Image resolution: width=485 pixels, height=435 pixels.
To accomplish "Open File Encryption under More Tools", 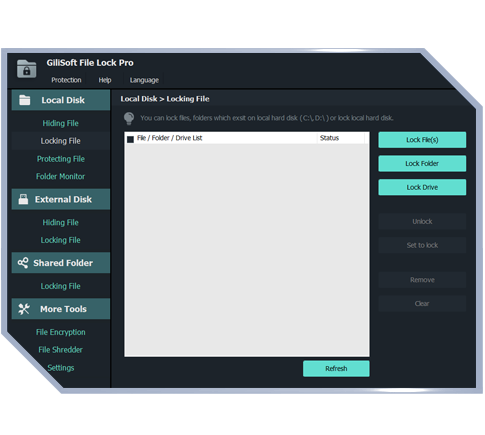I will coord(61,332).
